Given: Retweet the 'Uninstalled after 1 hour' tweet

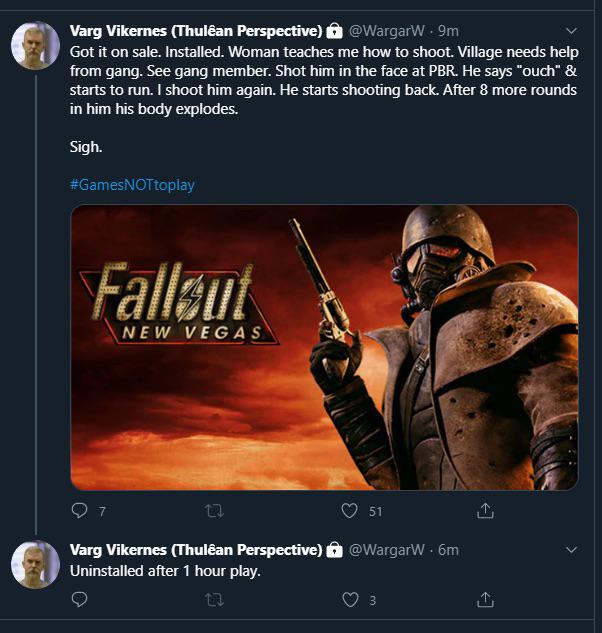Looking at the screenshot, I should [214, 600].
